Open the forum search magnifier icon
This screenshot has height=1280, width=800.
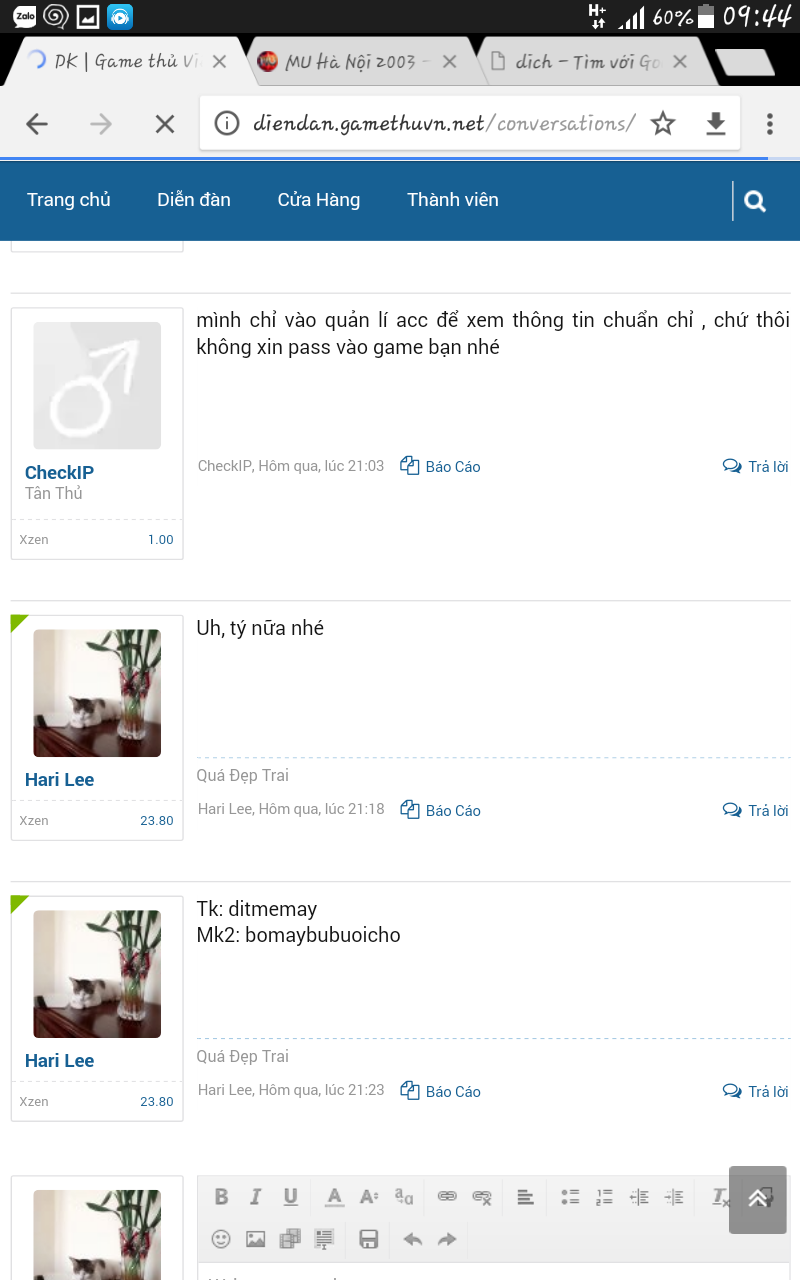(x=755, y=201)
